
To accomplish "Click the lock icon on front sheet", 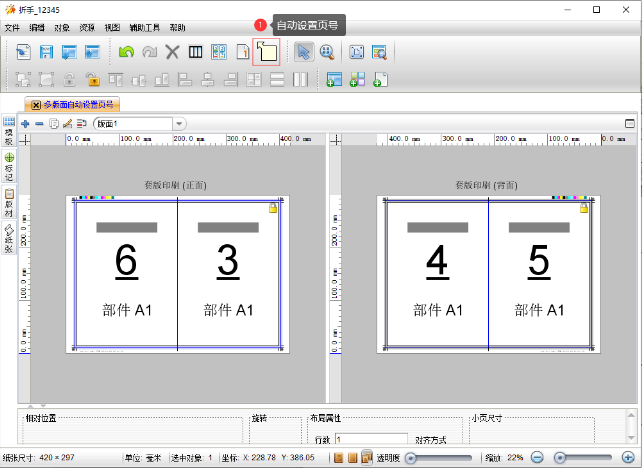I will 273,207.
